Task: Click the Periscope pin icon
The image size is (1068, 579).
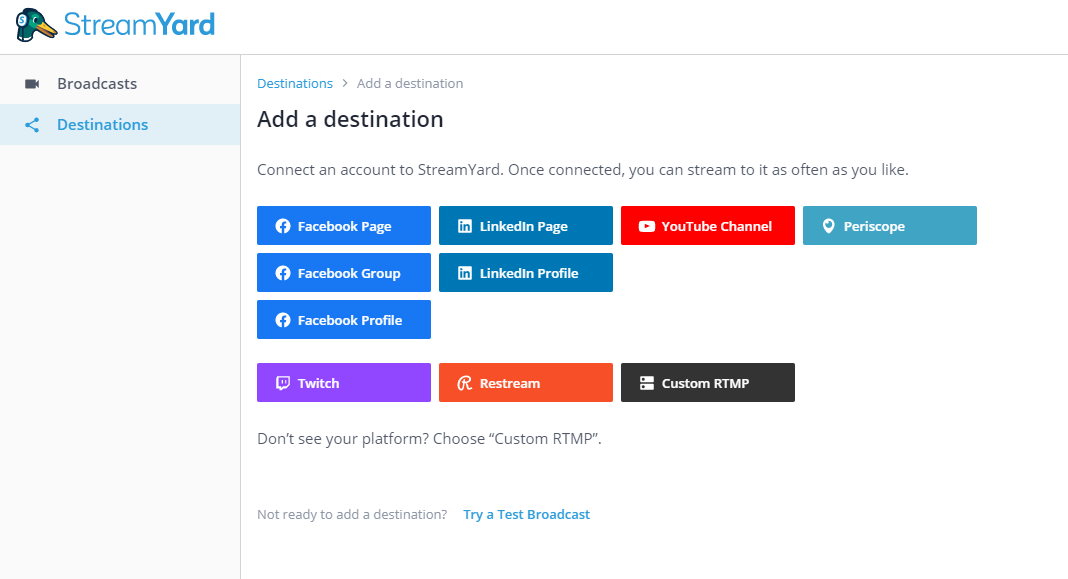Action: pos(828,226)
